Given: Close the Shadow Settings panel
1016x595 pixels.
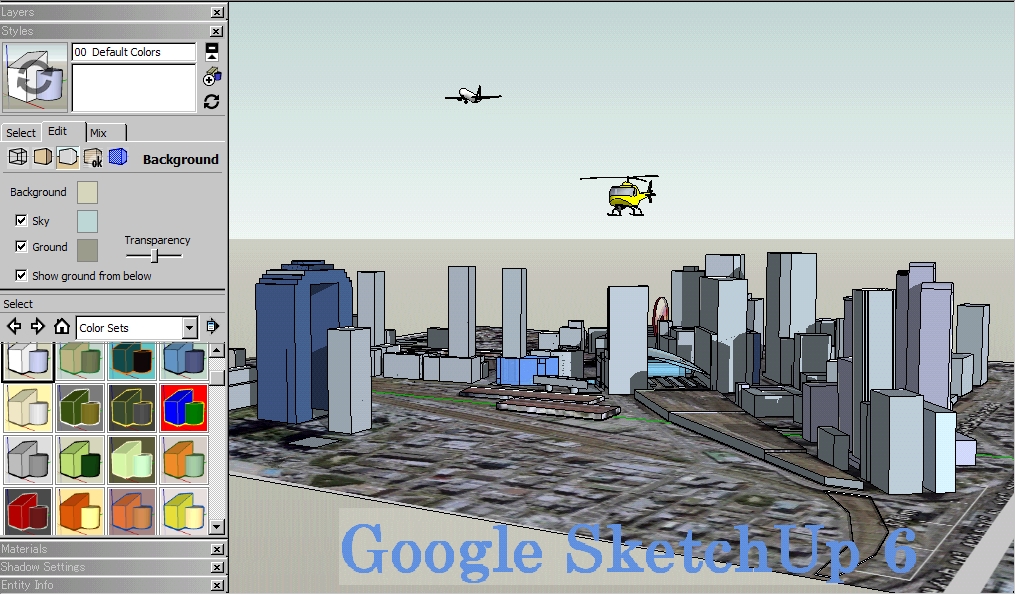Looking at the screenshot, I should [x=218, y=567].
